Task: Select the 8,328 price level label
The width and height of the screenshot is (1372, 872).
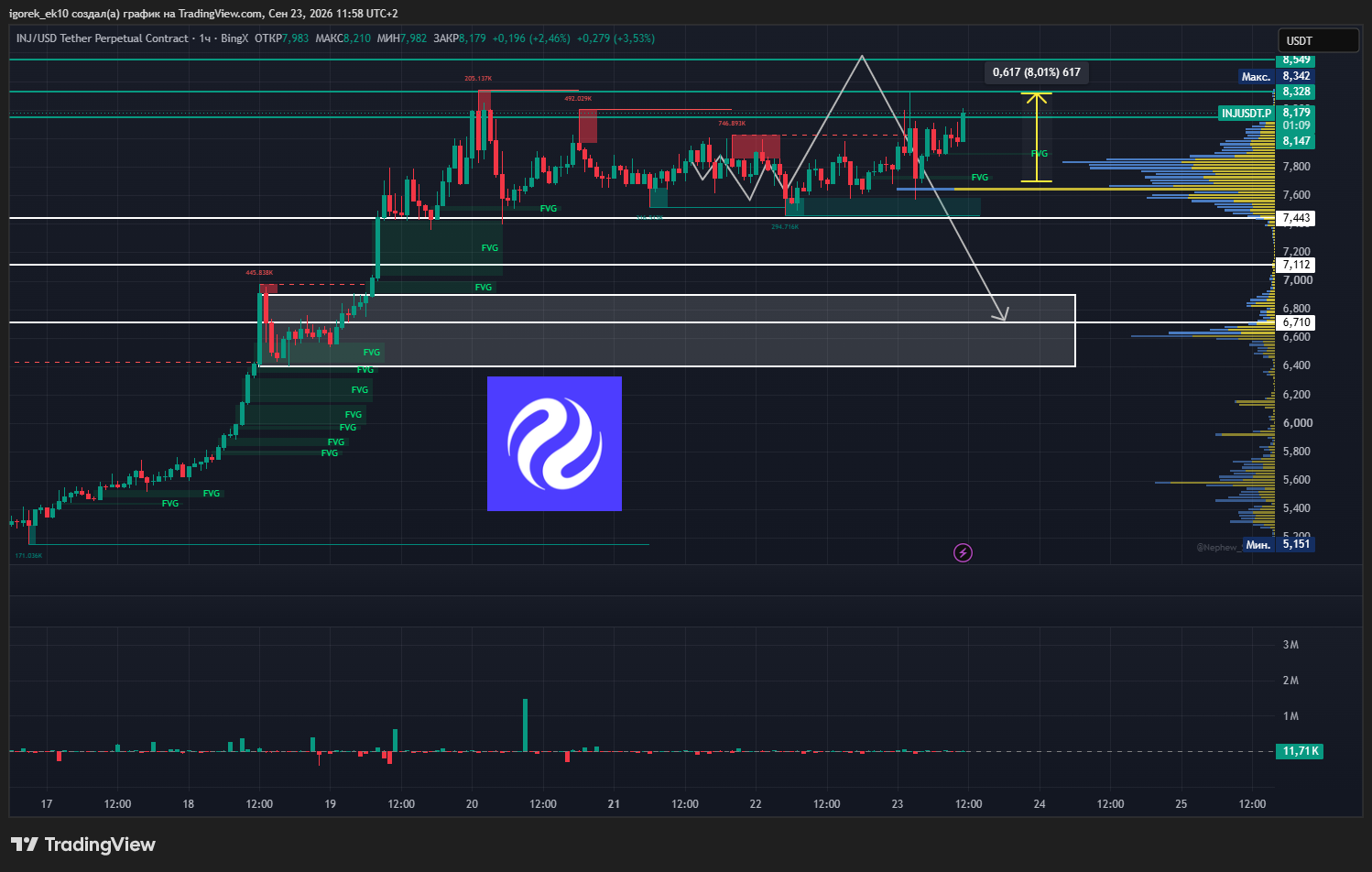Action: coord(1296,92)
